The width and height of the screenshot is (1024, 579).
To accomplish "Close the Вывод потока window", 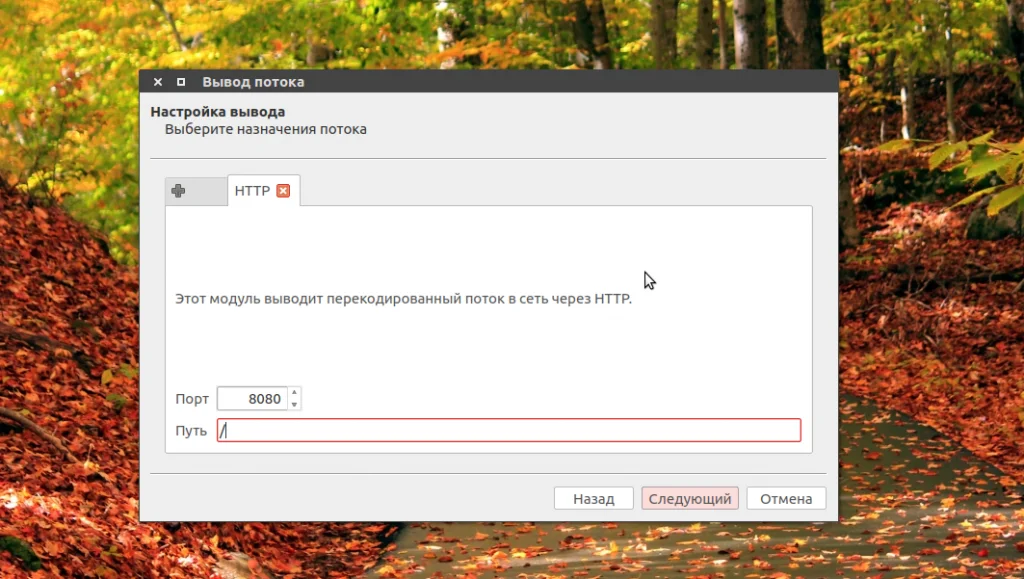I will coord(158,82).
